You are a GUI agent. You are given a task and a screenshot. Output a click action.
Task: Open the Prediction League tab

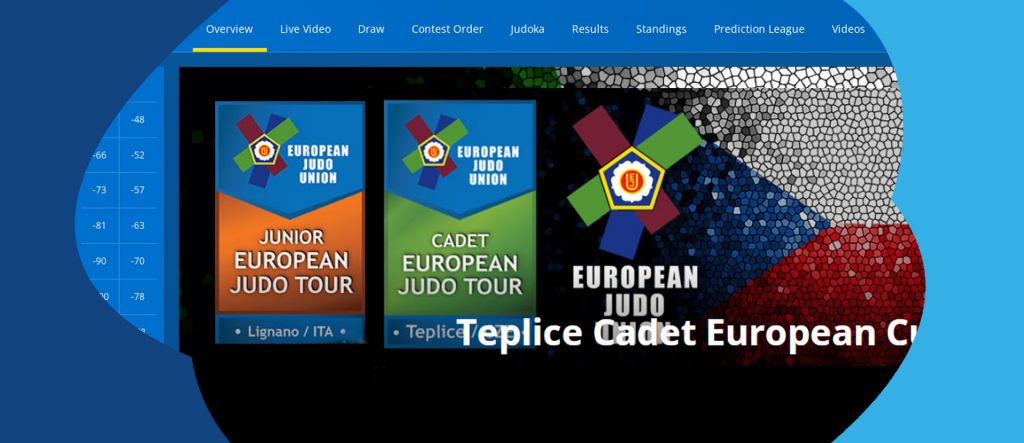759,29
